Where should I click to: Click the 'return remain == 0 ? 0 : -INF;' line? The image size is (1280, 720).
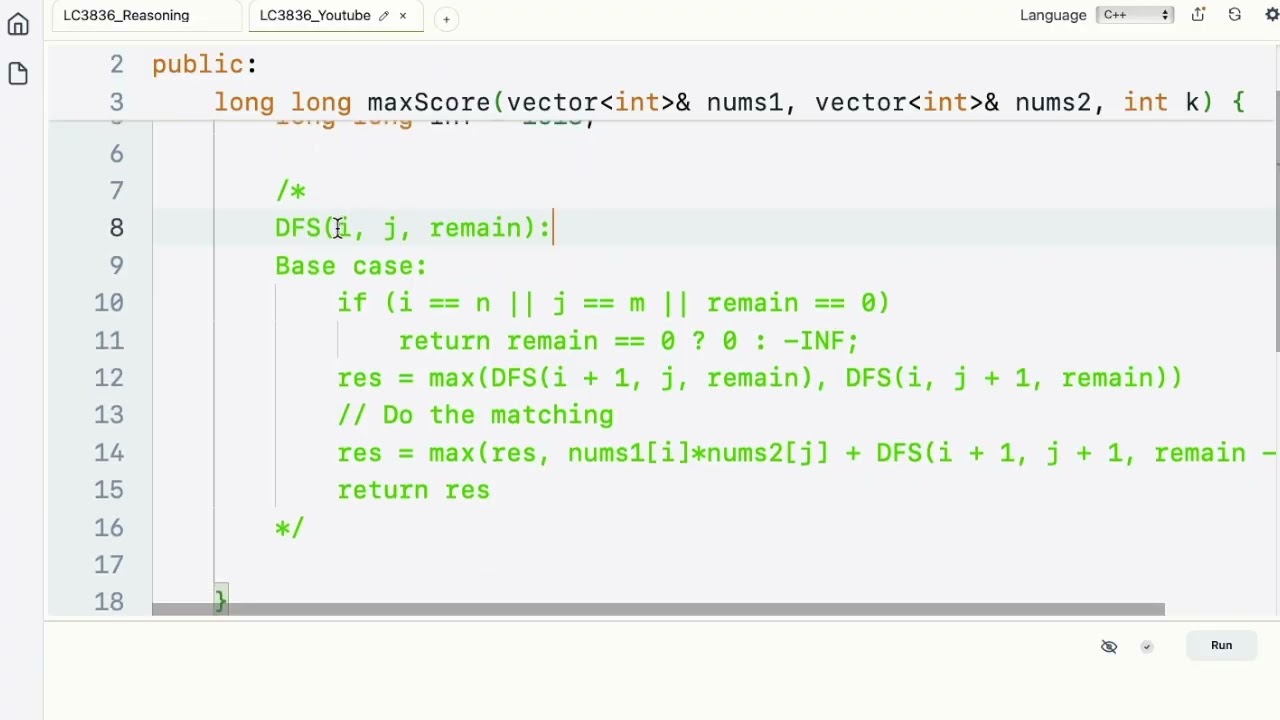point(629,341)
